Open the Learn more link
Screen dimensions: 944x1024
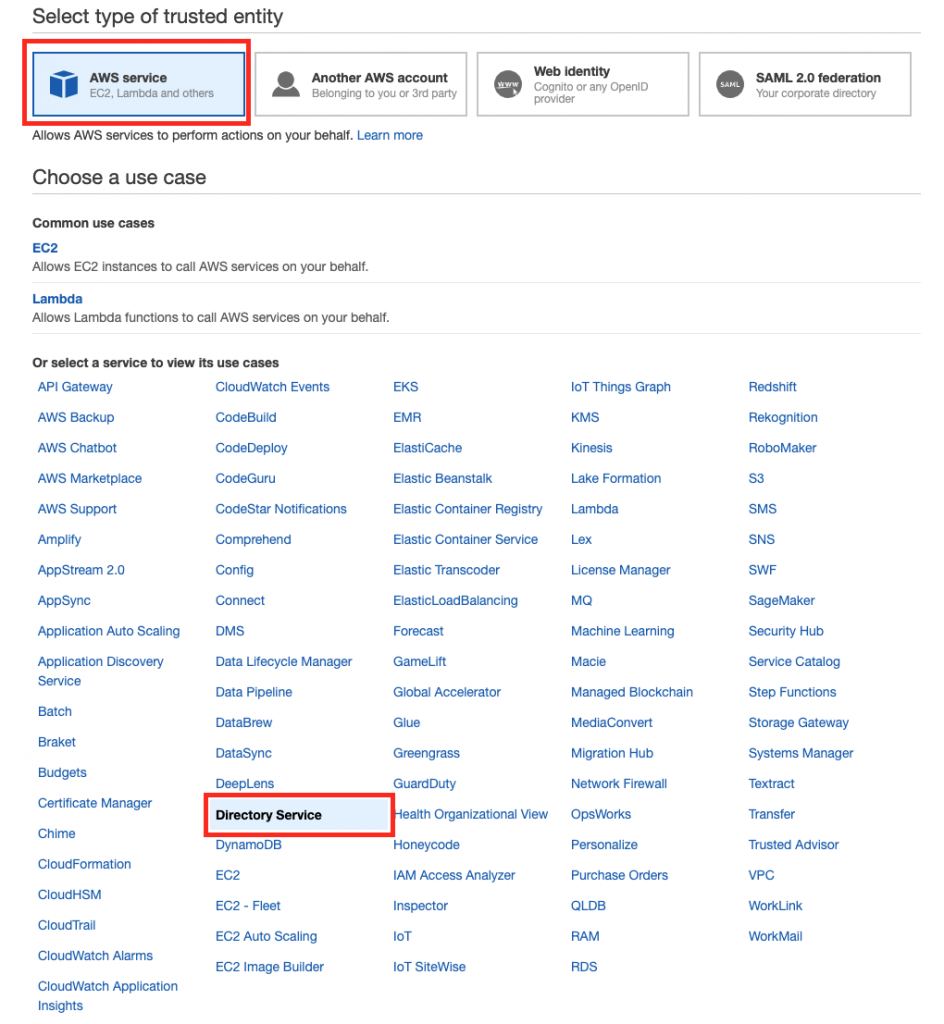coord(389,135)
